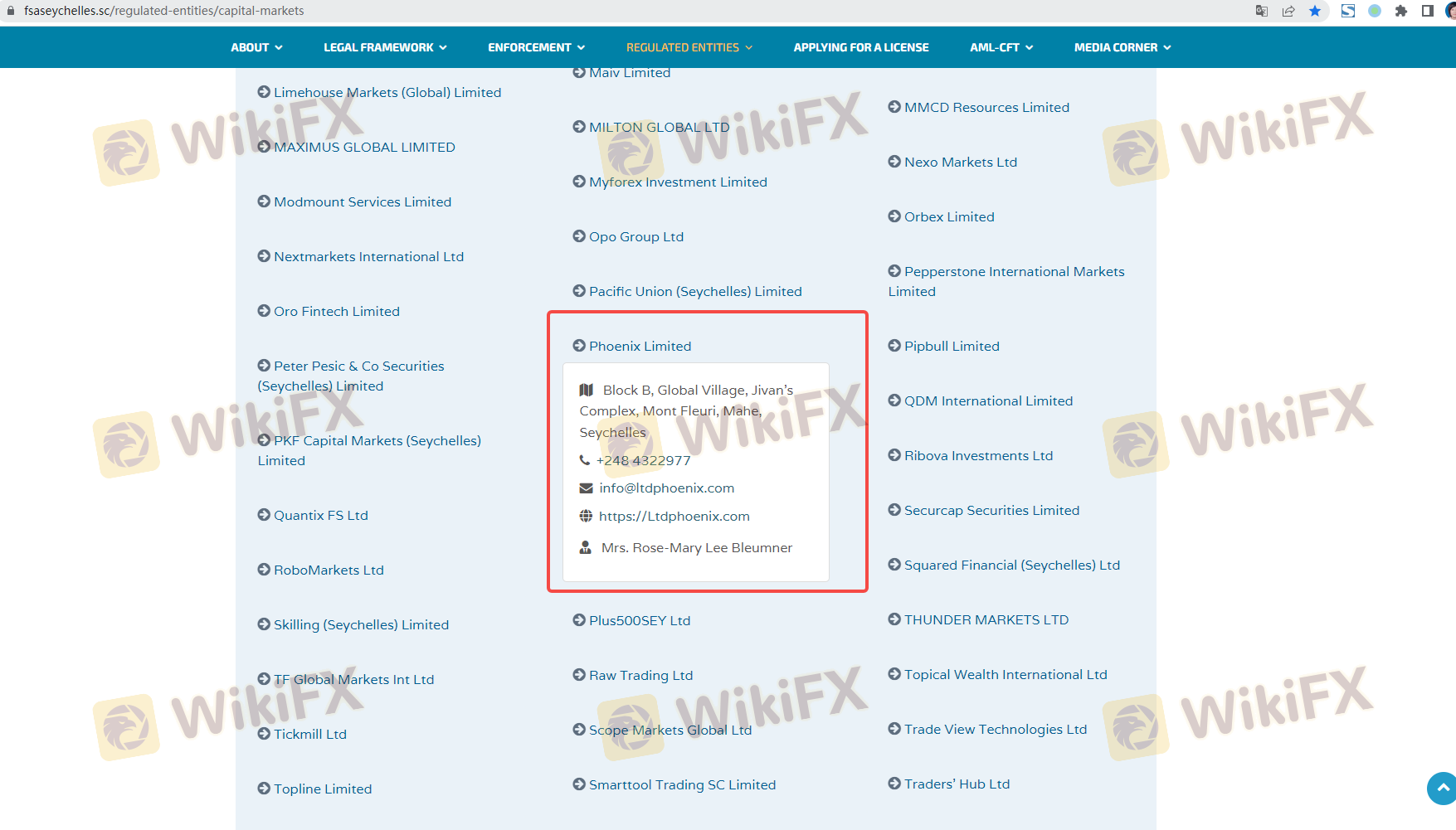Click the share page icon in address bar
The image size is (1456, 830).
[1288, 11]
